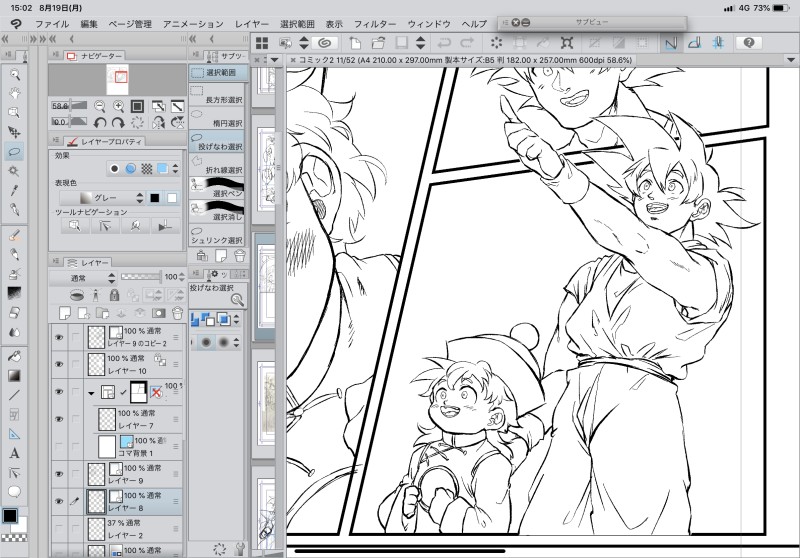Select the Auto select magic wand tool

point(15,171)
